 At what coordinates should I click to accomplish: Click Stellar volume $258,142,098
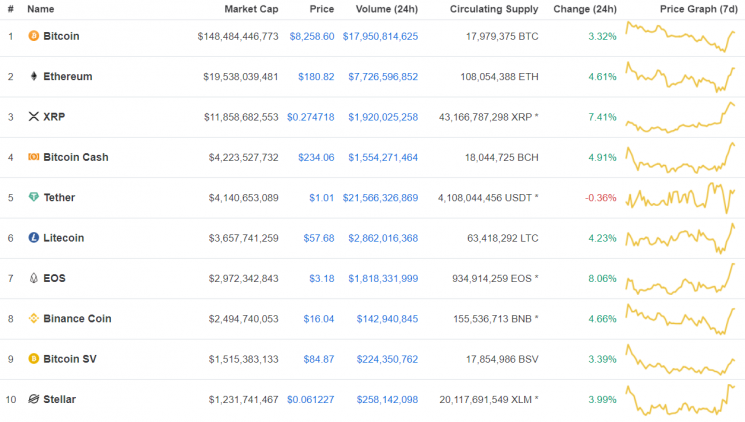387,400
